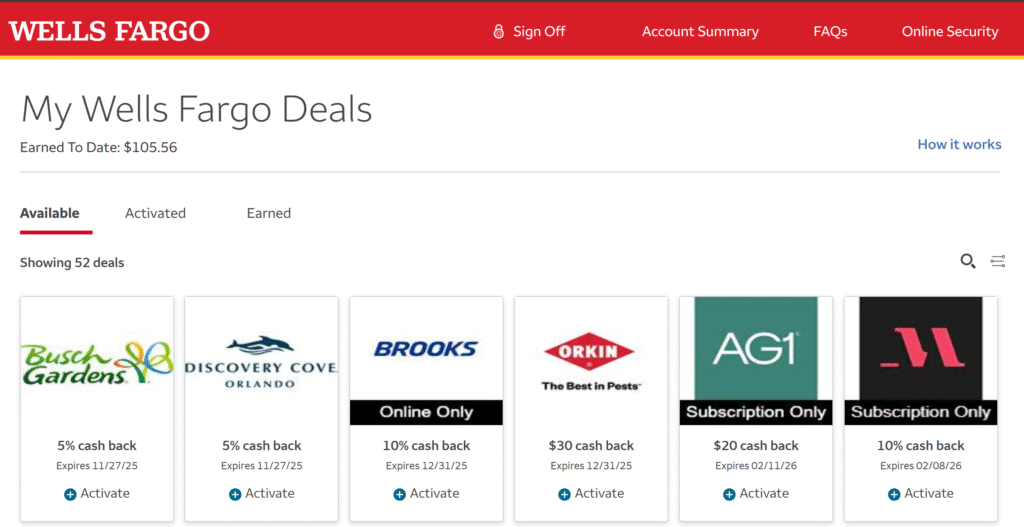This screenshot has width=1024, height=527.
Task: Click the Orkin logo thumbnail
Action: [x=591, y=362]
